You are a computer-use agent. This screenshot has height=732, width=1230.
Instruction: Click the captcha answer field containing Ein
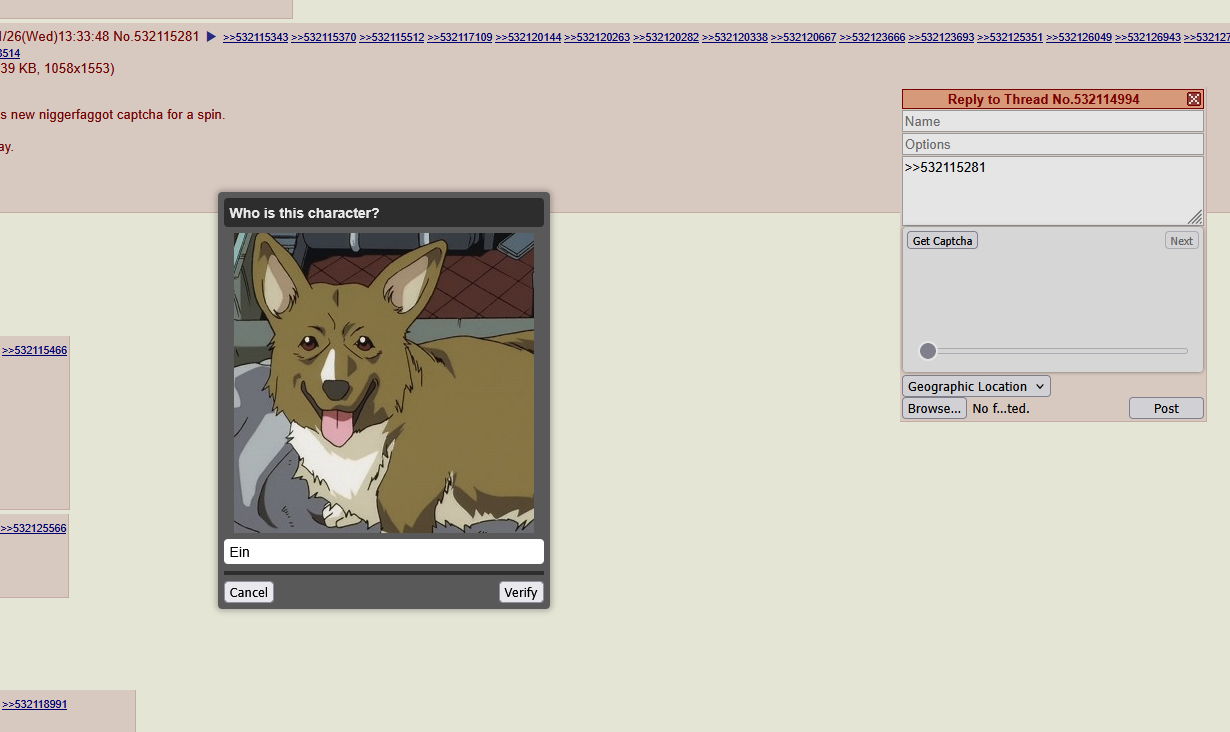point(384,552)
